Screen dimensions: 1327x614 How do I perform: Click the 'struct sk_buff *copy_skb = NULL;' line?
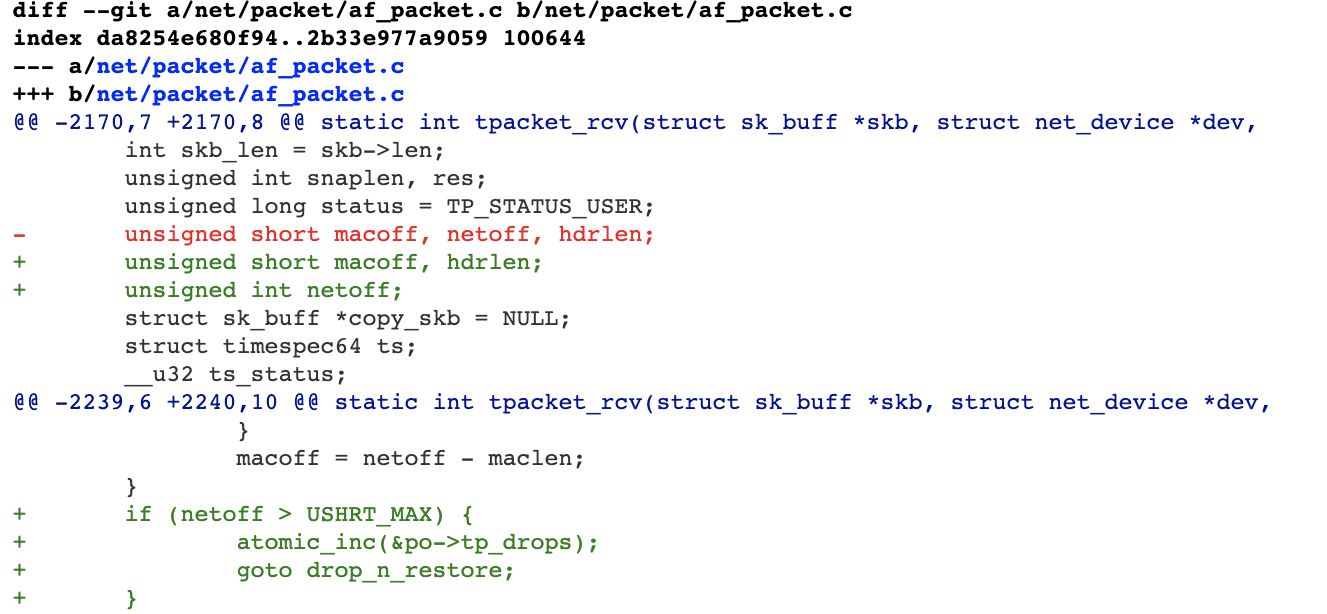coord(347,318)
